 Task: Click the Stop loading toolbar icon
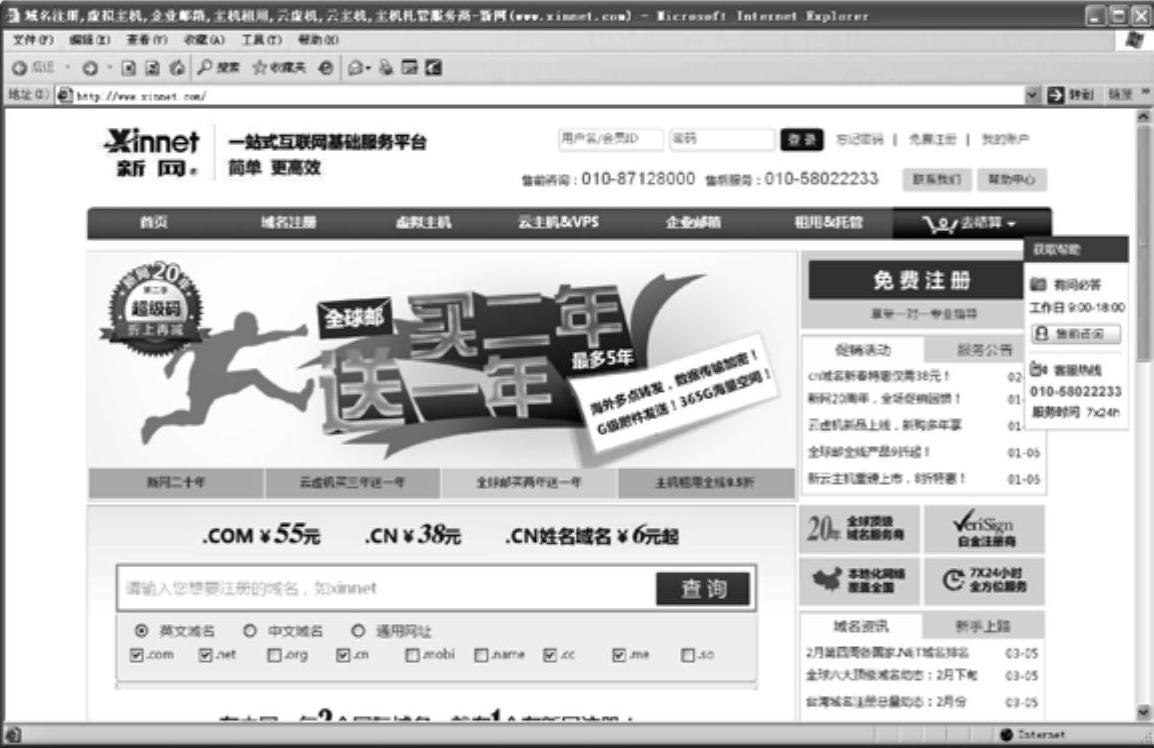click(x=129, y=68)
